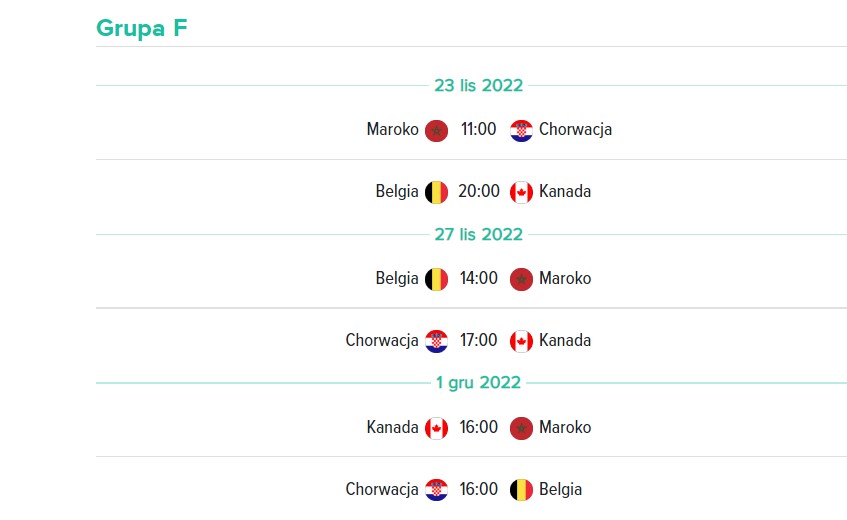Open the Grupa F heading
The height and width of the screenshot is (520, 847).
tap(142, 28)
